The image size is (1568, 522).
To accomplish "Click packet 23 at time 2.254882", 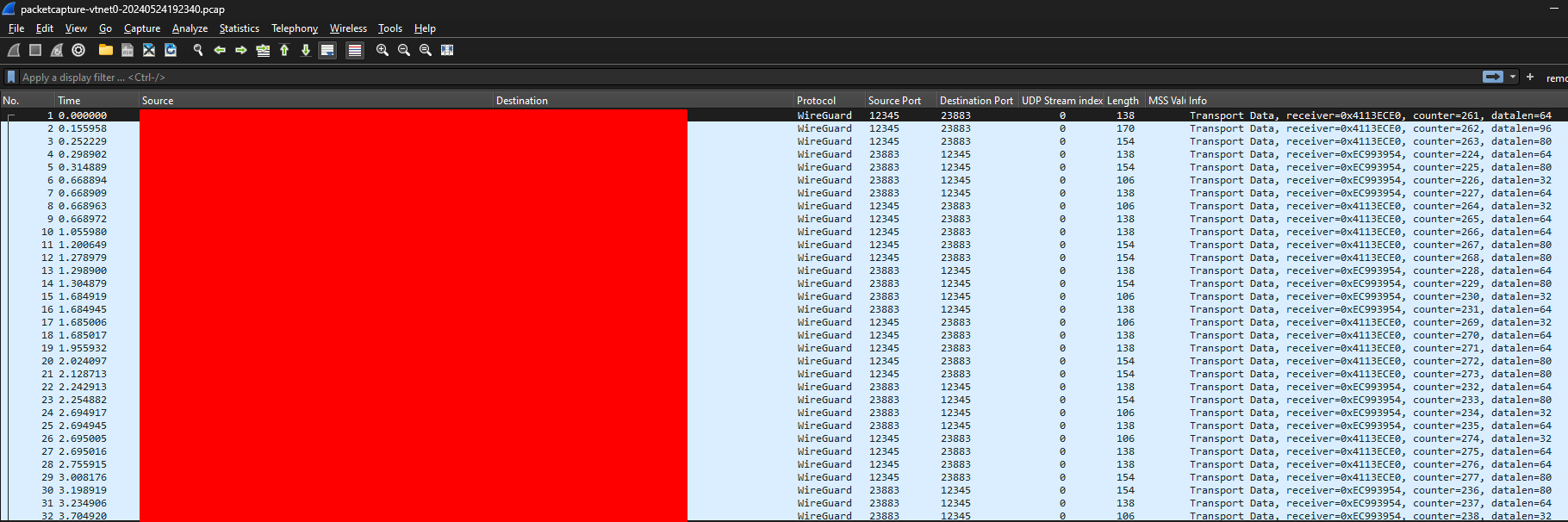I will click(784, 400).
